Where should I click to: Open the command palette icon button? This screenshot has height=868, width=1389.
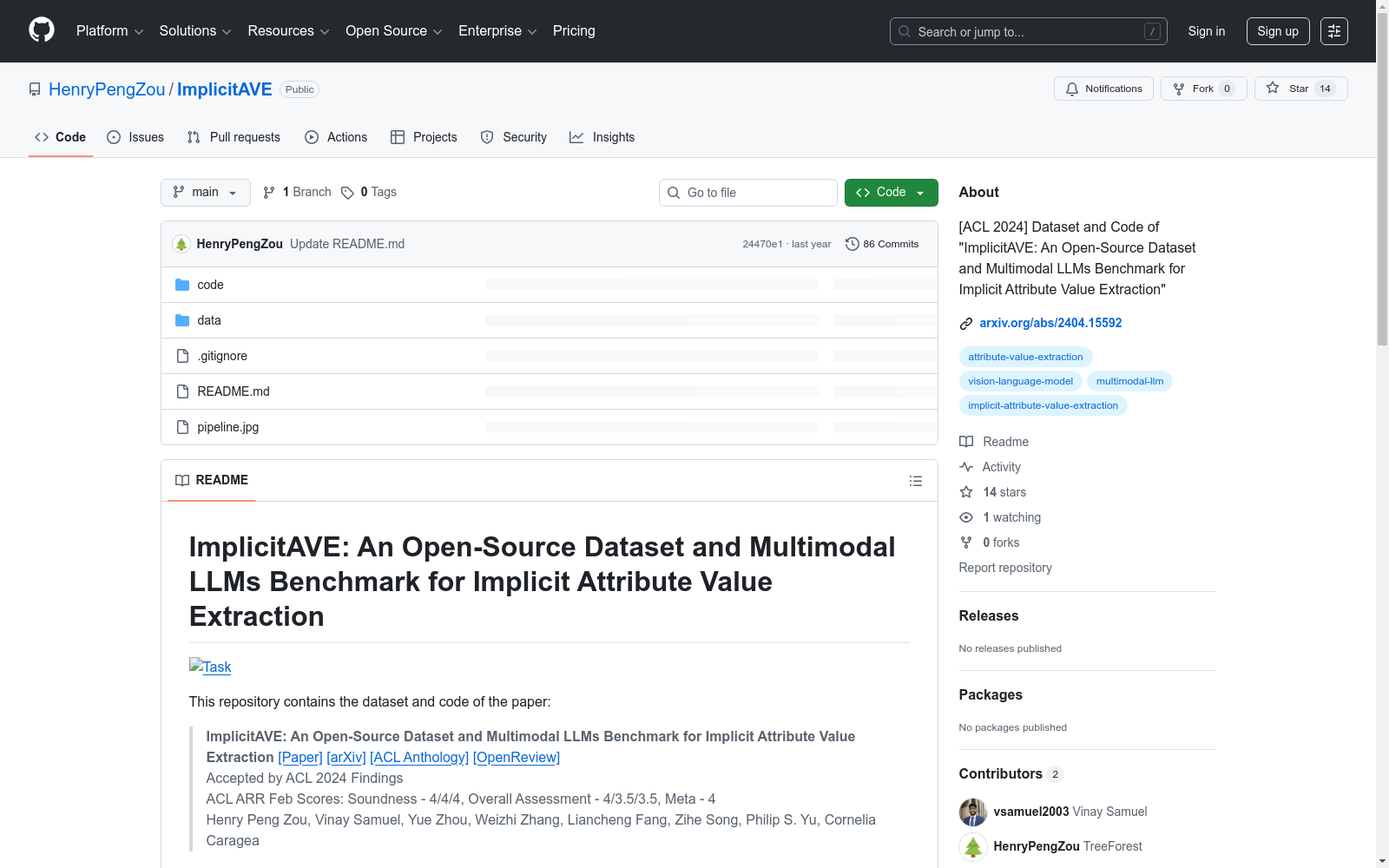coord(1334,31)
